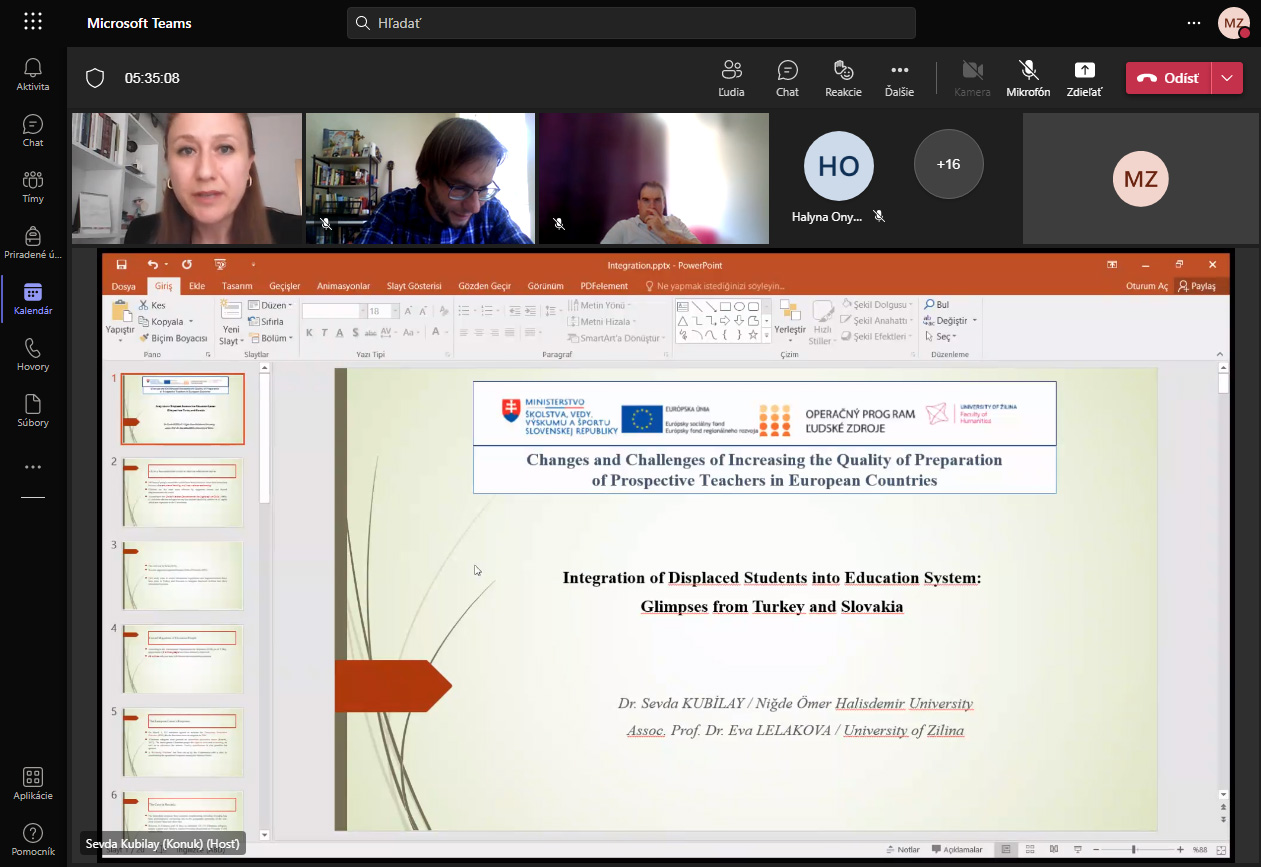Toggle the Mikrofón mute button
The image size is (1261, 867).
1028,77
